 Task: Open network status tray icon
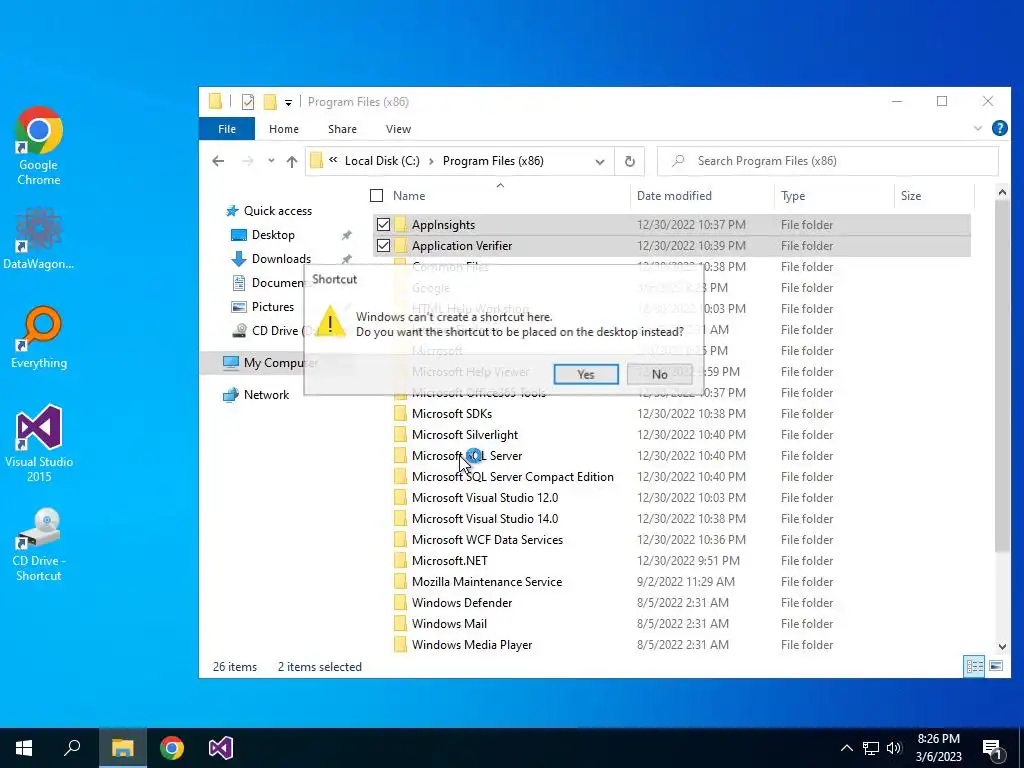coord(871,748)
